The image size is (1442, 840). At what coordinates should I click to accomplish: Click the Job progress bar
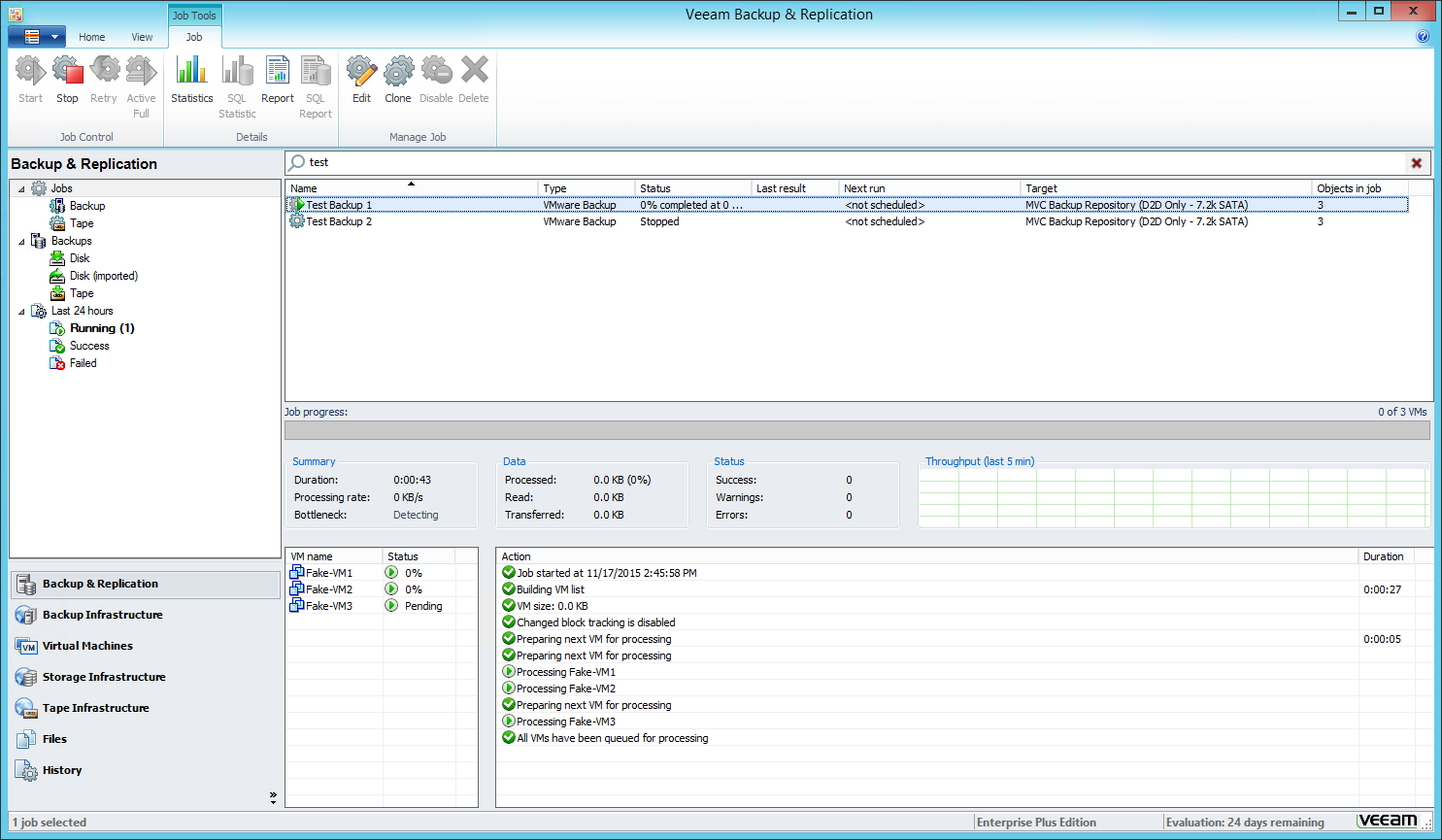[856, 430]
